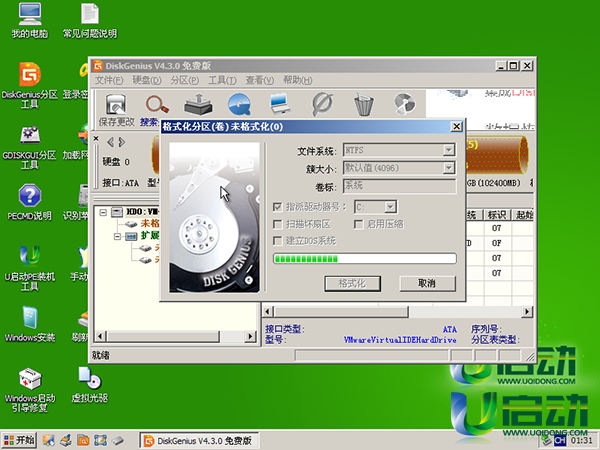The width and height of the screenshot is (600, 450).
Task: Open the GDISKGUI分区工具 desktop icon
Action: click(29, 147)
